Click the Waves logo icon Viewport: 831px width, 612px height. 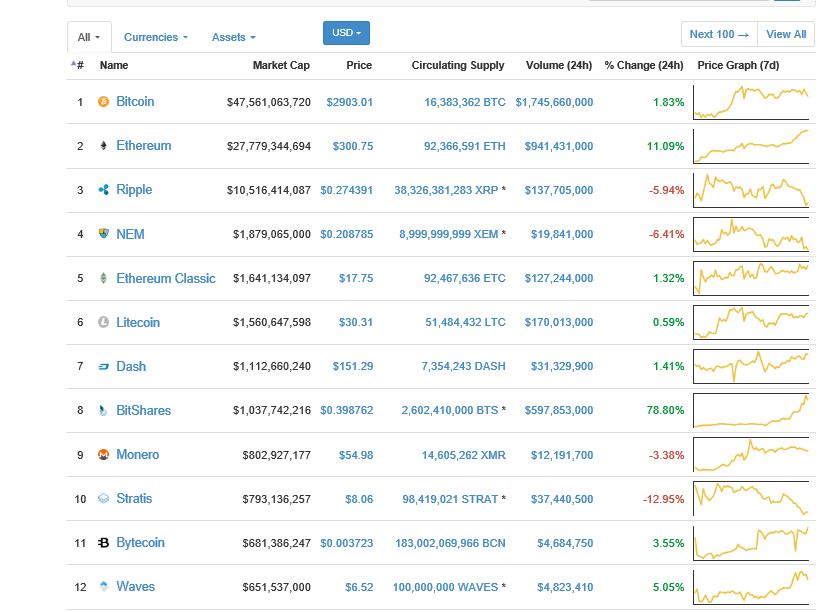click(103, 586)
